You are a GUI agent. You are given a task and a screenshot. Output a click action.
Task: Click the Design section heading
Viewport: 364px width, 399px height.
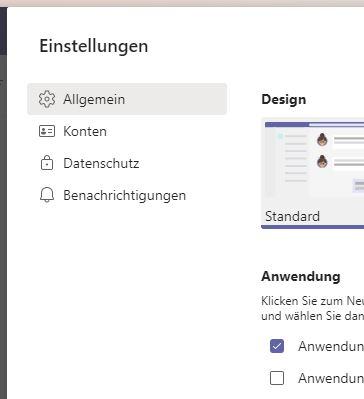(284, 100)
